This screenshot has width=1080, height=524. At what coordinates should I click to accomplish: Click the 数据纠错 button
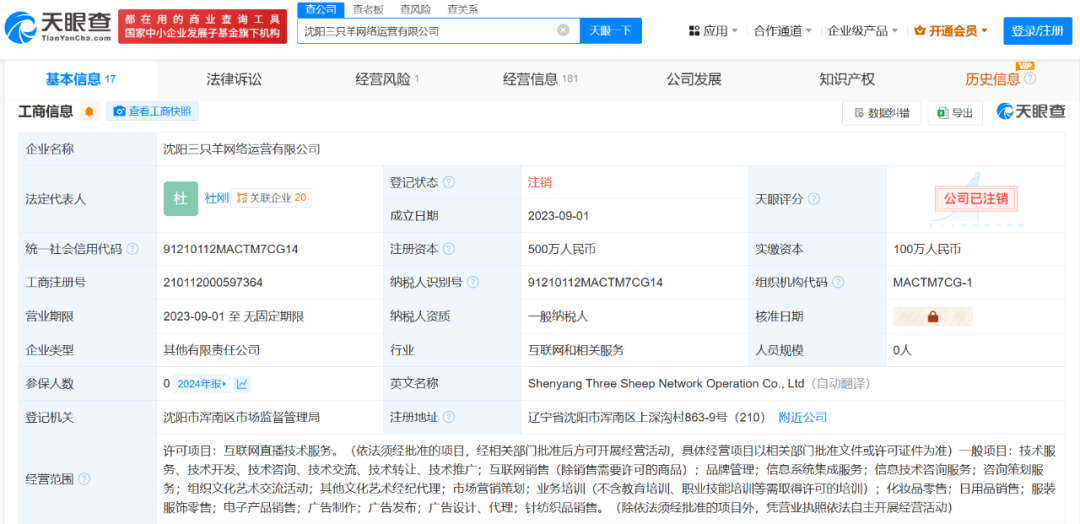coord(881,113)
